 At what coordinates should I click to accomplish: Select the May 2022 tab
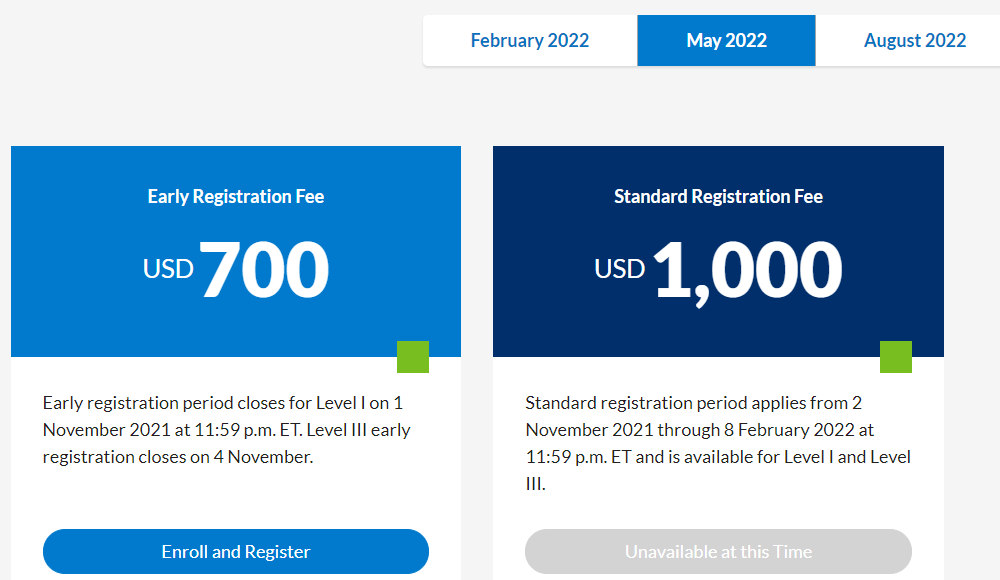(726, 41)
